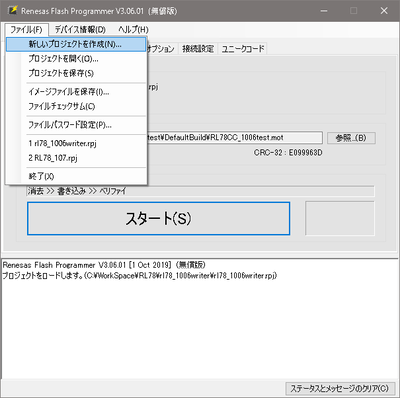Viewport: 400px width, 398px height.
Task: Click ステータスとメッセージのクリア(C) button
Action: pyautogui.click(x=340, y=389)
